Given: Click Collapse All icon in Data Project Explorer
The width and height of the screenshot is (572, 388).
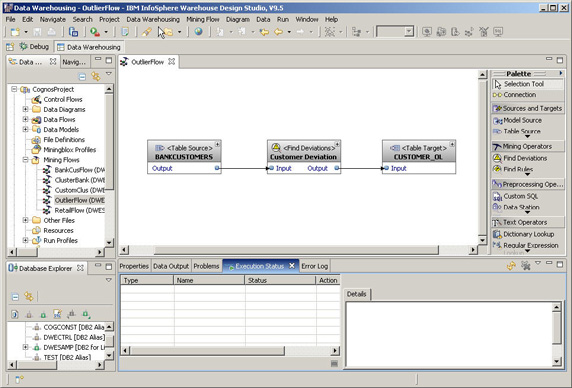Looking at the screenshot, I should tap(82, 77).
